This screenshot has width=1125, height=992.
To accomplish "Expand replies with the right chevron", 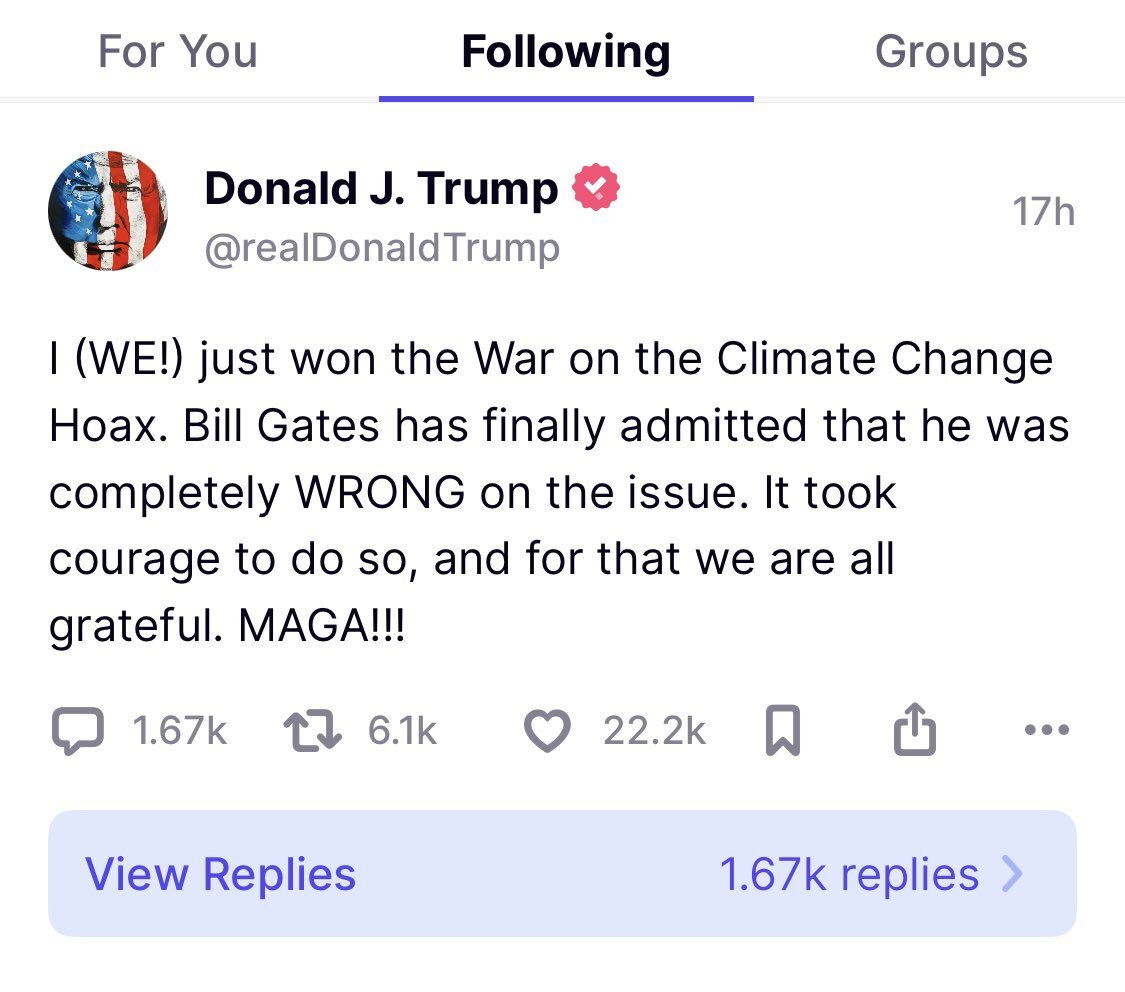I will tap(1013, 874).
